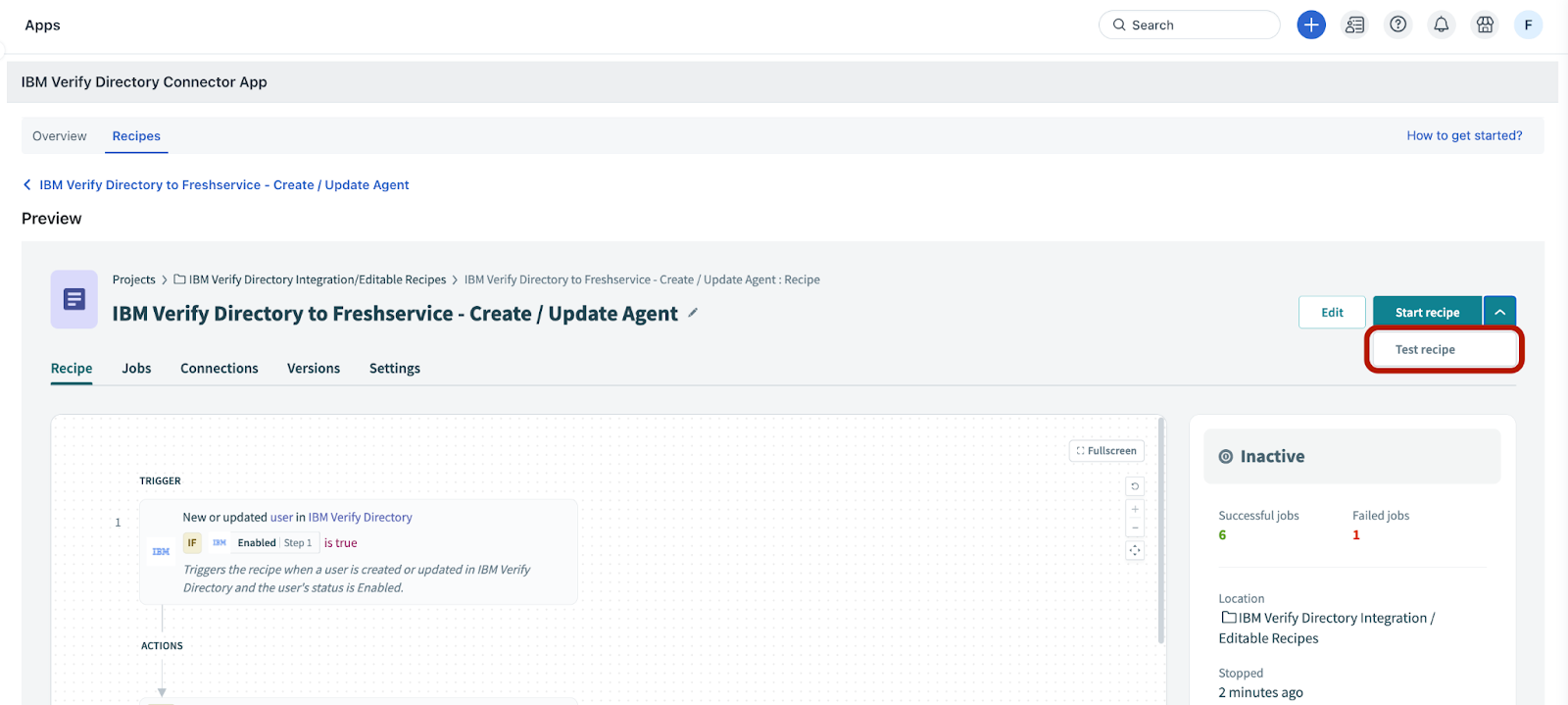The image size is (1568, 705).
Task: Click the recipe canvas vertical scrollbar
Action: 1161,529
